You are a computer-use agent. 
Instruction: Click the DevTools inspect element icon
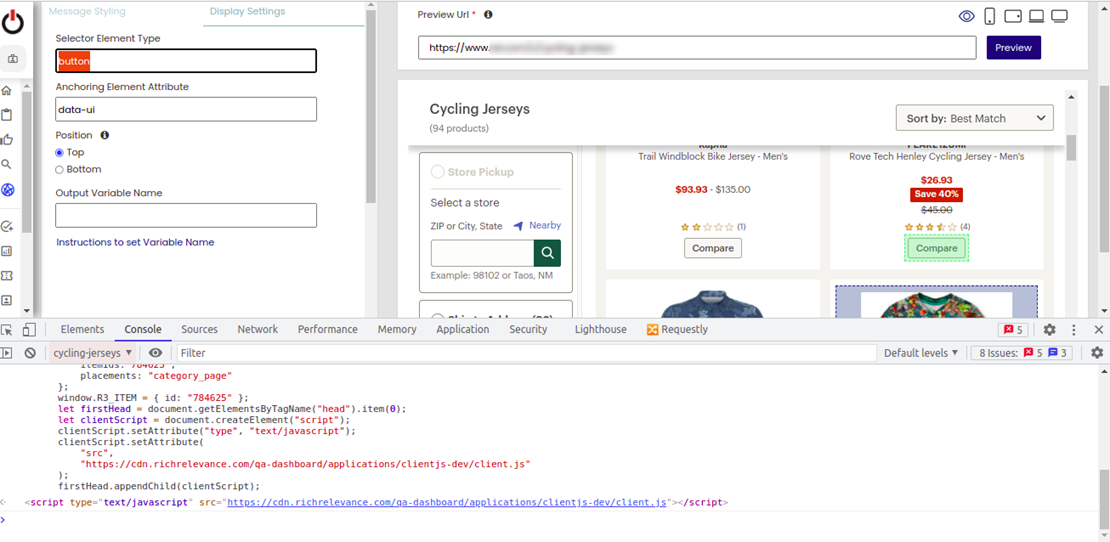[x=8, y=330]
